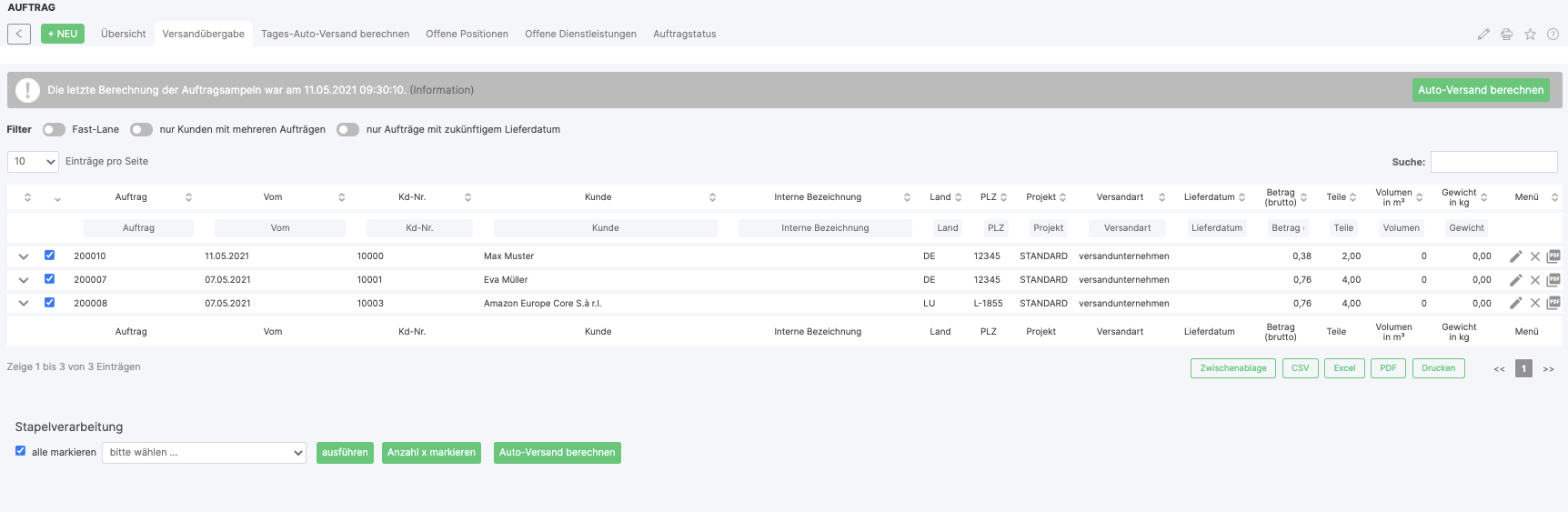This screenshot has height=512, width=1568.
Task: Click the star favorite icon
Action: (x=1530, y=35)
